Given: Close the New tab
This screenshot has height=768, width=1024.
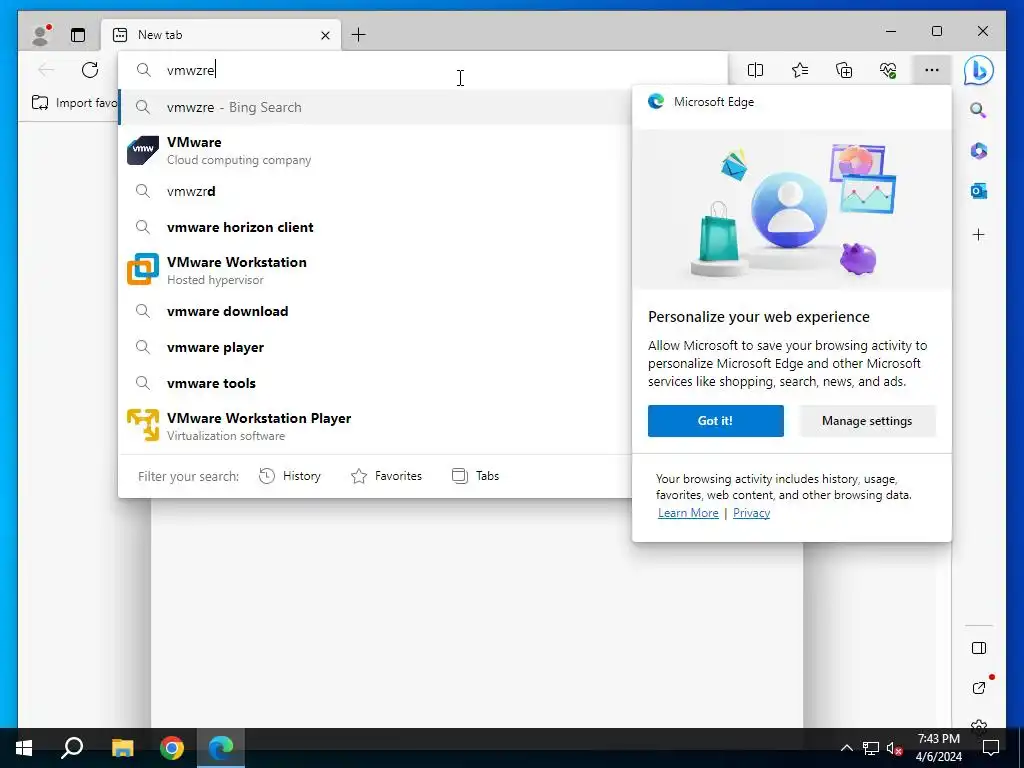Looking at the screenshot, I should 325,35.
